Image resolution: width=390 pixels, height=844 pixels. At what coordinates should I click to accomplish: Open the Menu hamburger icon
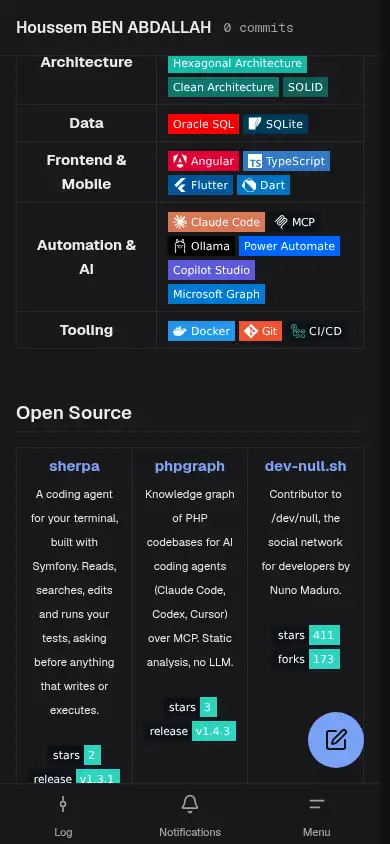pyautogui.click(x=317, y=805)
